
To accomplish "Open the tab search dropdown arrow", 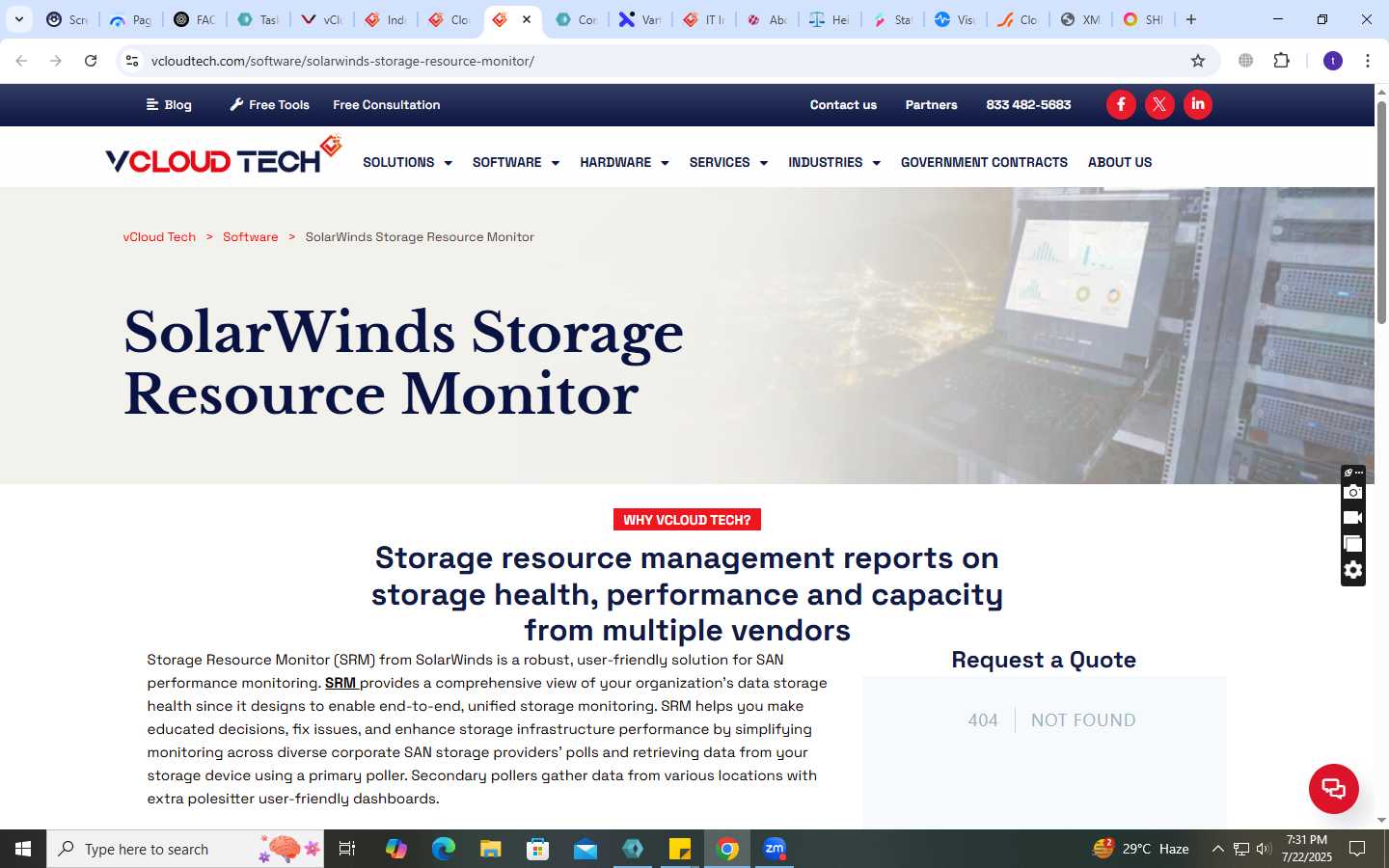I will tap(19, 19).
